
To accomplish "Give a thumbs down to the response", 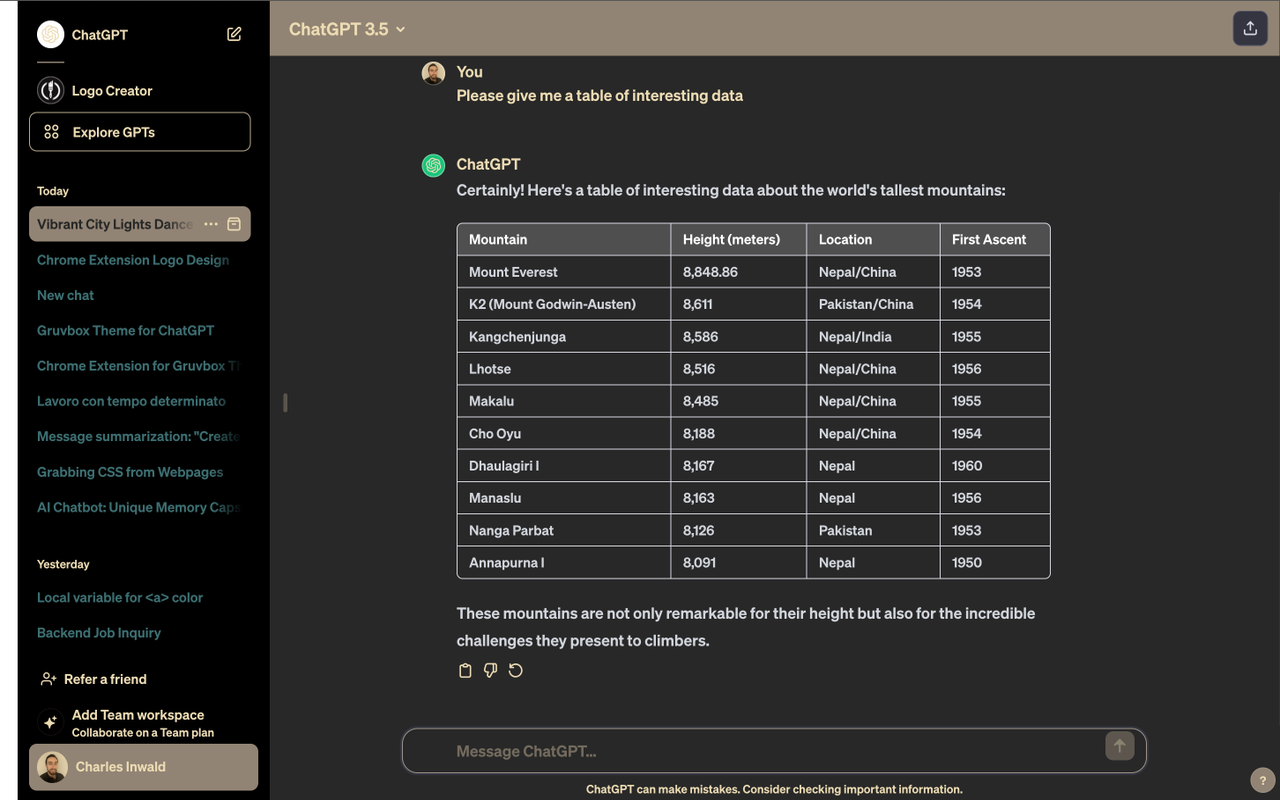I will click(x=490, y=670).
